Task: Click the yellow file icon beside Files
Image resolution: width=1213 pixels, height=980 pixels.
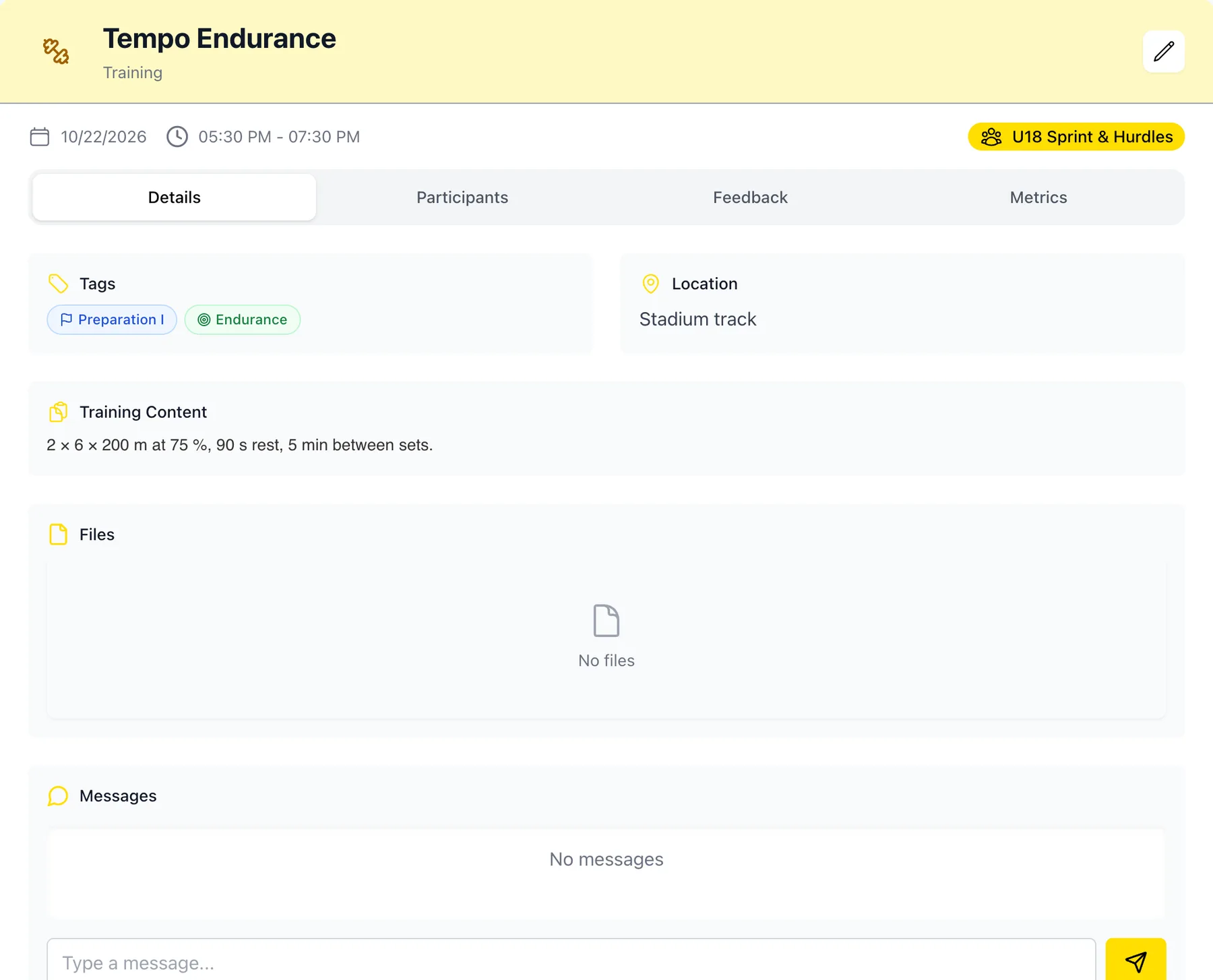Action: pos(59,534)
